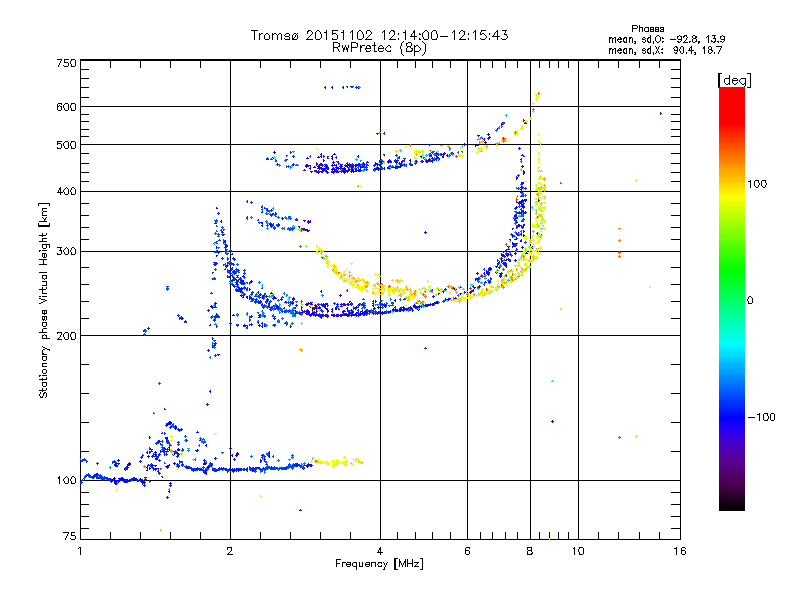Click the plot title 'Tromsø 20151102 12:14:00-12:15:43'

click(x=379, y=35)
